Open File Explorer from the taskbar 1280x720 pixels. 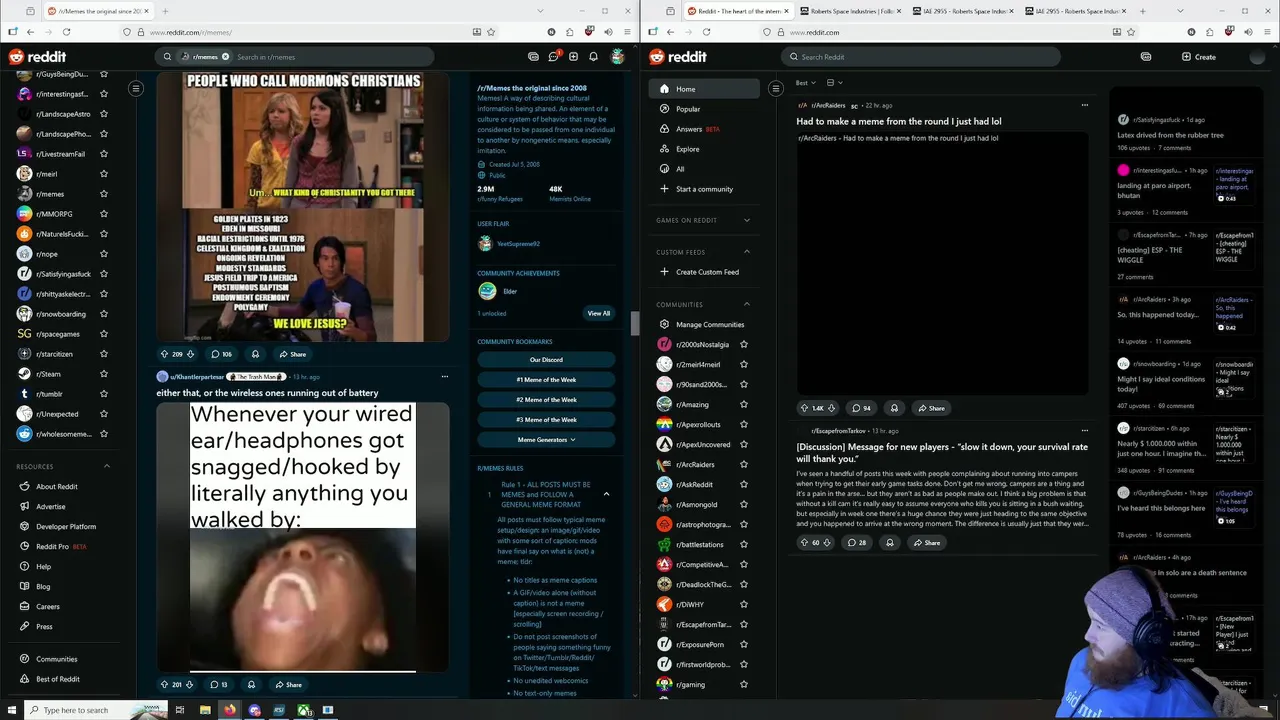[x=205, y=710]
